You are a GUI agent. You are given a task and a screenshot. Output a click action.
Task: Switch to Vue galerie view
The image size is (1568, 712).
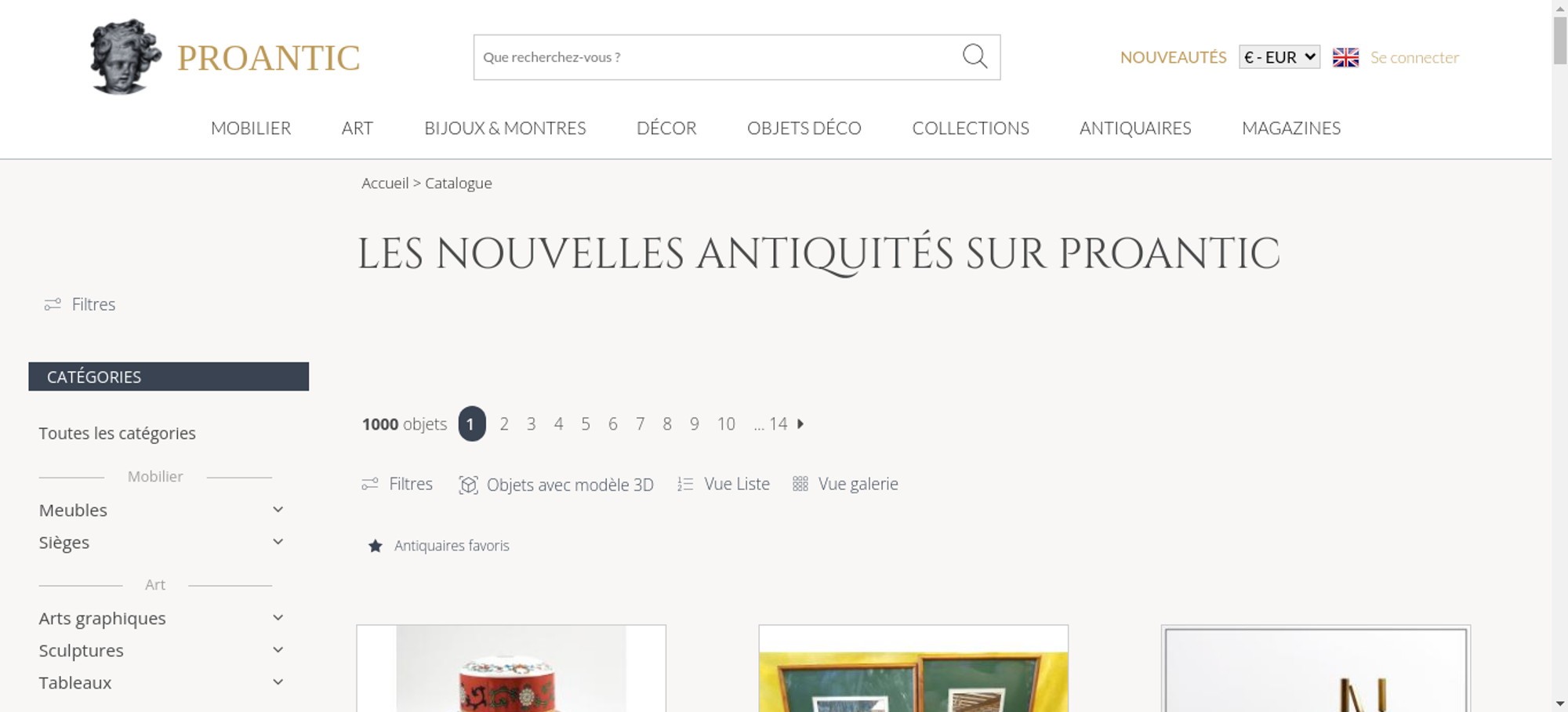(845, 484)
